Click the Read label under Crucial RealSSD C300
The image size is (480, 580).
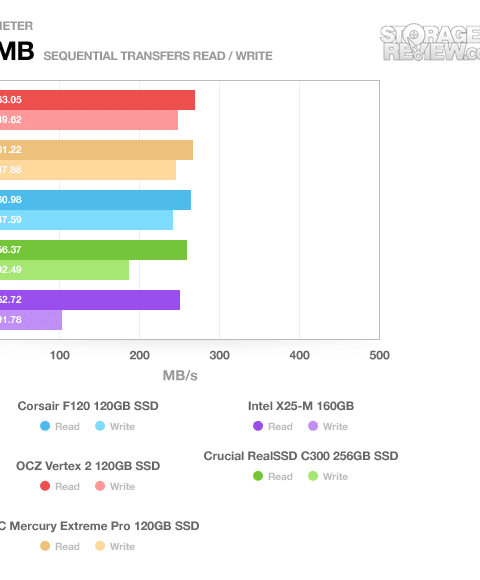click(280, 476)
